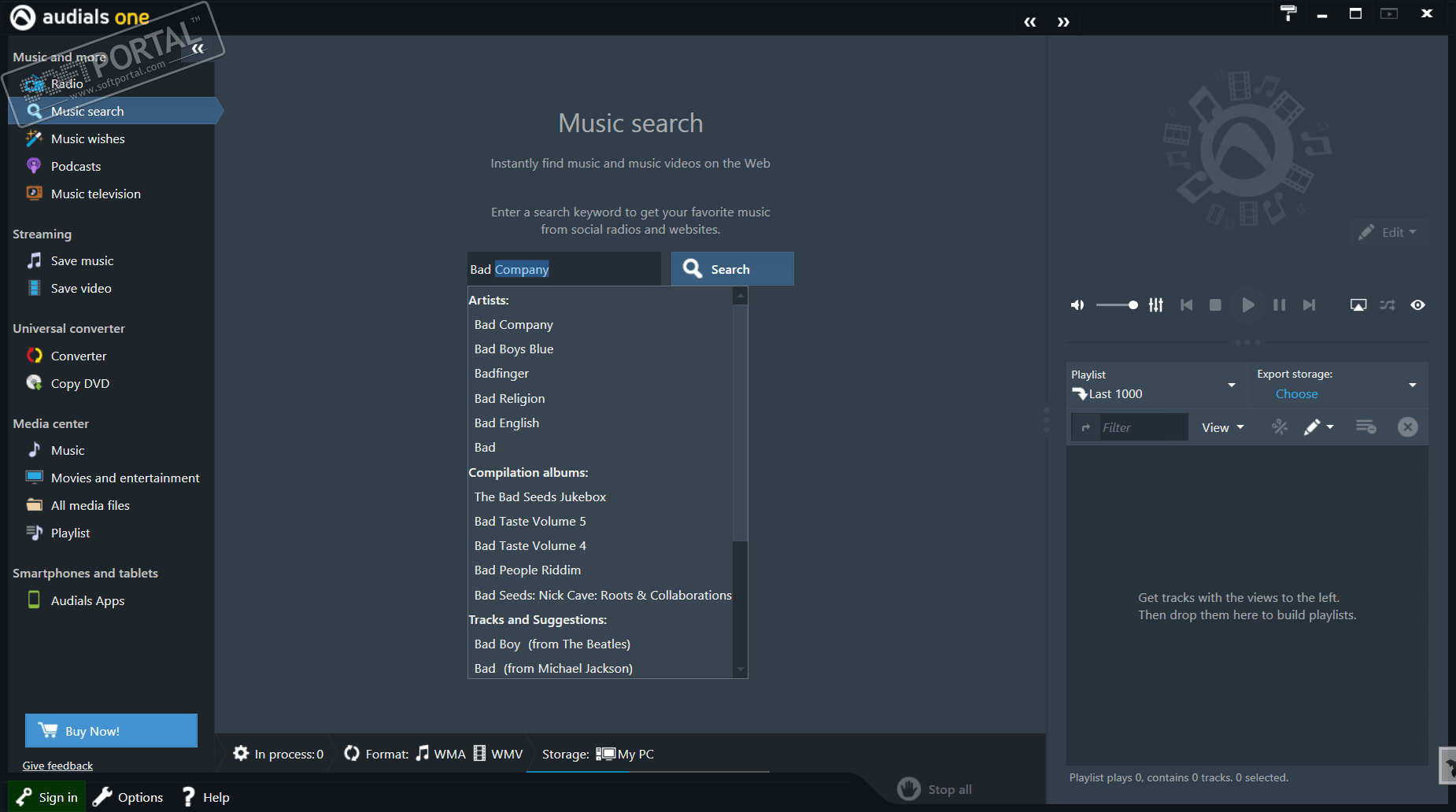Click the playlist queue options icon

1365,426
